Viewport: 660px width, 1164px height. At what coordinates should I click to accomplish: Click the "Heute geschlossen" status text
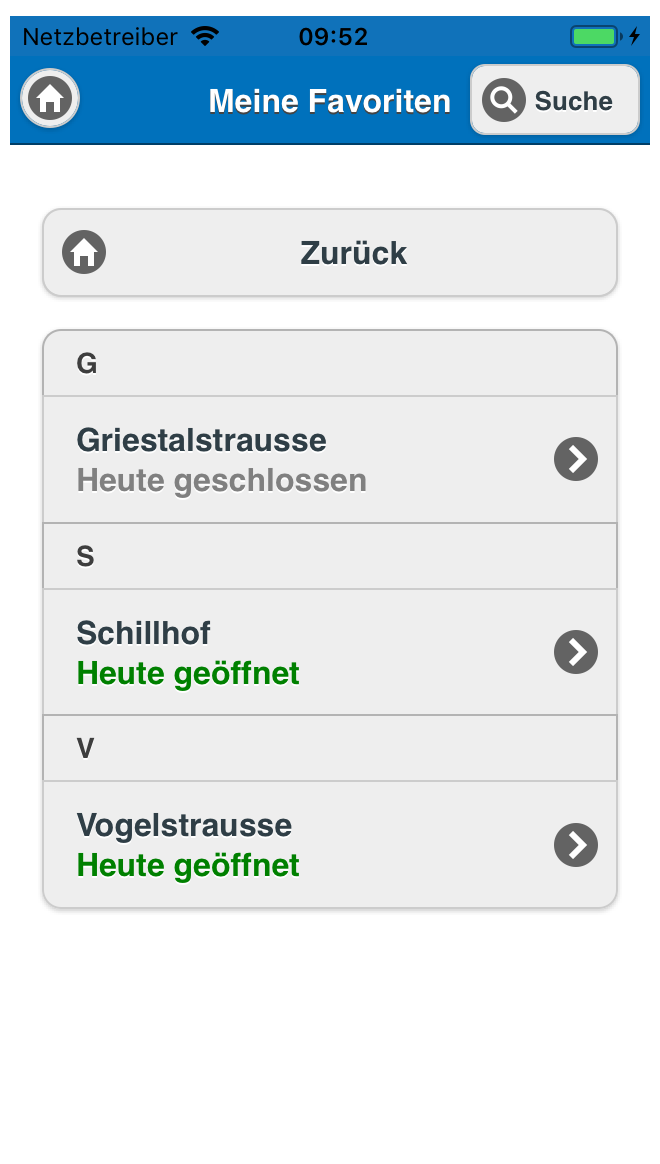(222, 481)
